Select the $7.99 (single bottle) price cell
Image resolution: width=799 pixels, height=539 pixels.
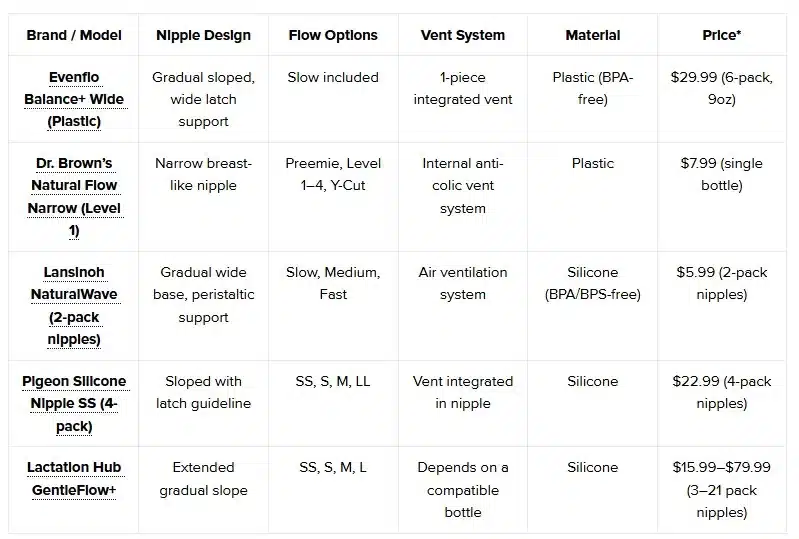(722, 174)
